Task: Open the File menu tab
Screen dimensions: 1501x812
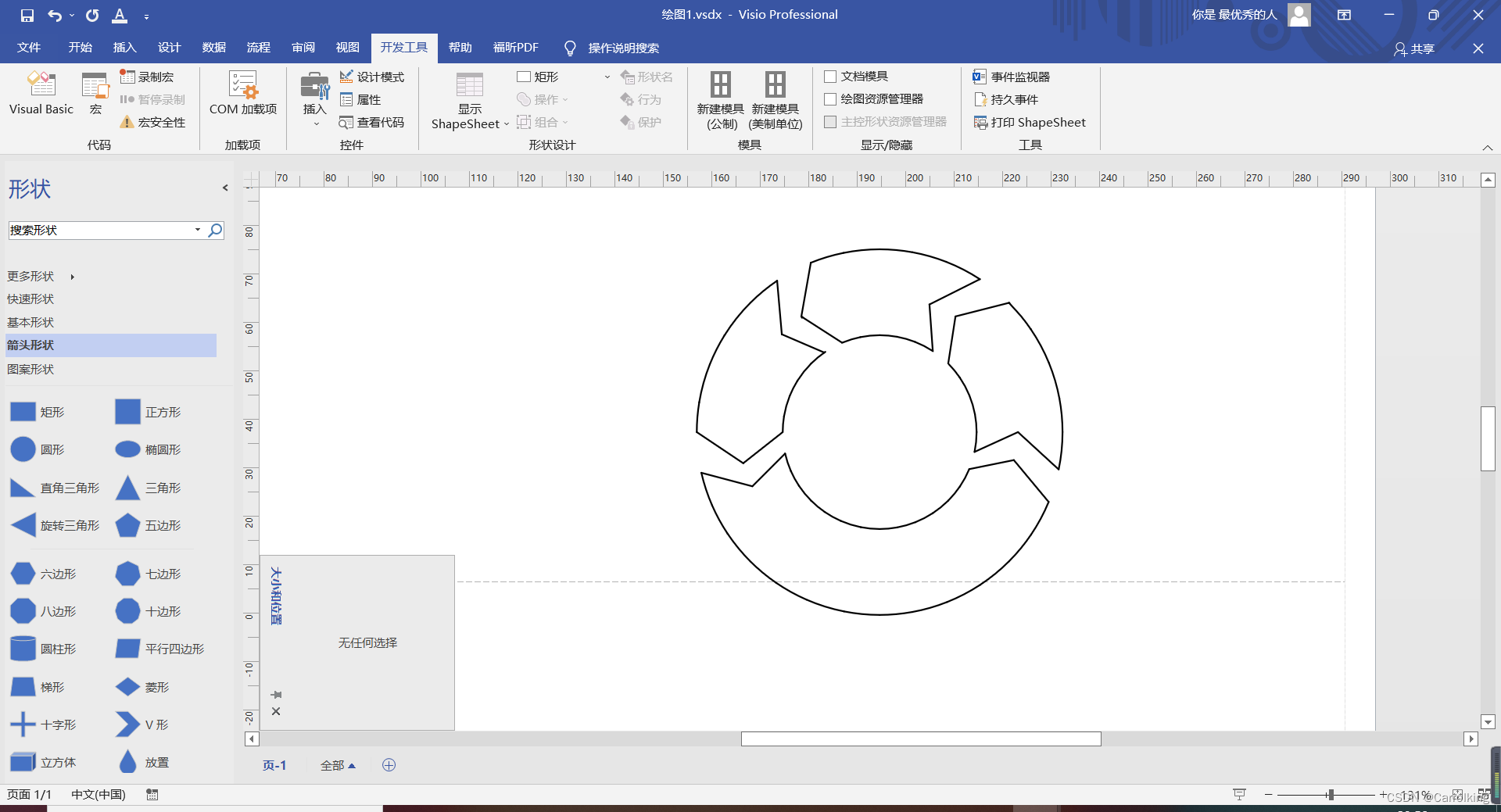Action: [x=29, y=48]
